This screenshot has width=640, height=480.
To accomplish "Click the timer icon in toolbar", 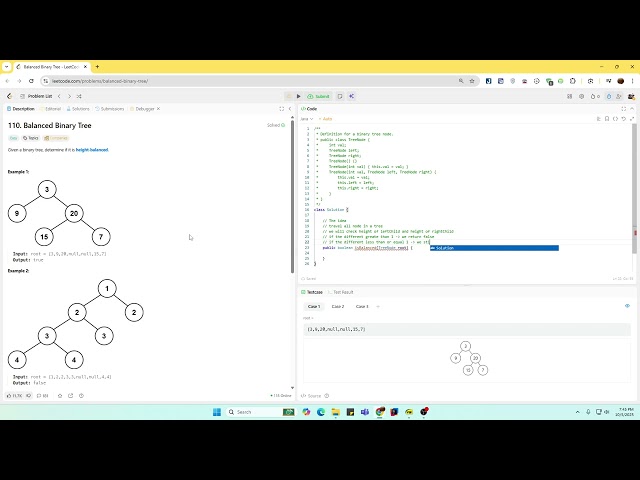I will coord(609,96).
